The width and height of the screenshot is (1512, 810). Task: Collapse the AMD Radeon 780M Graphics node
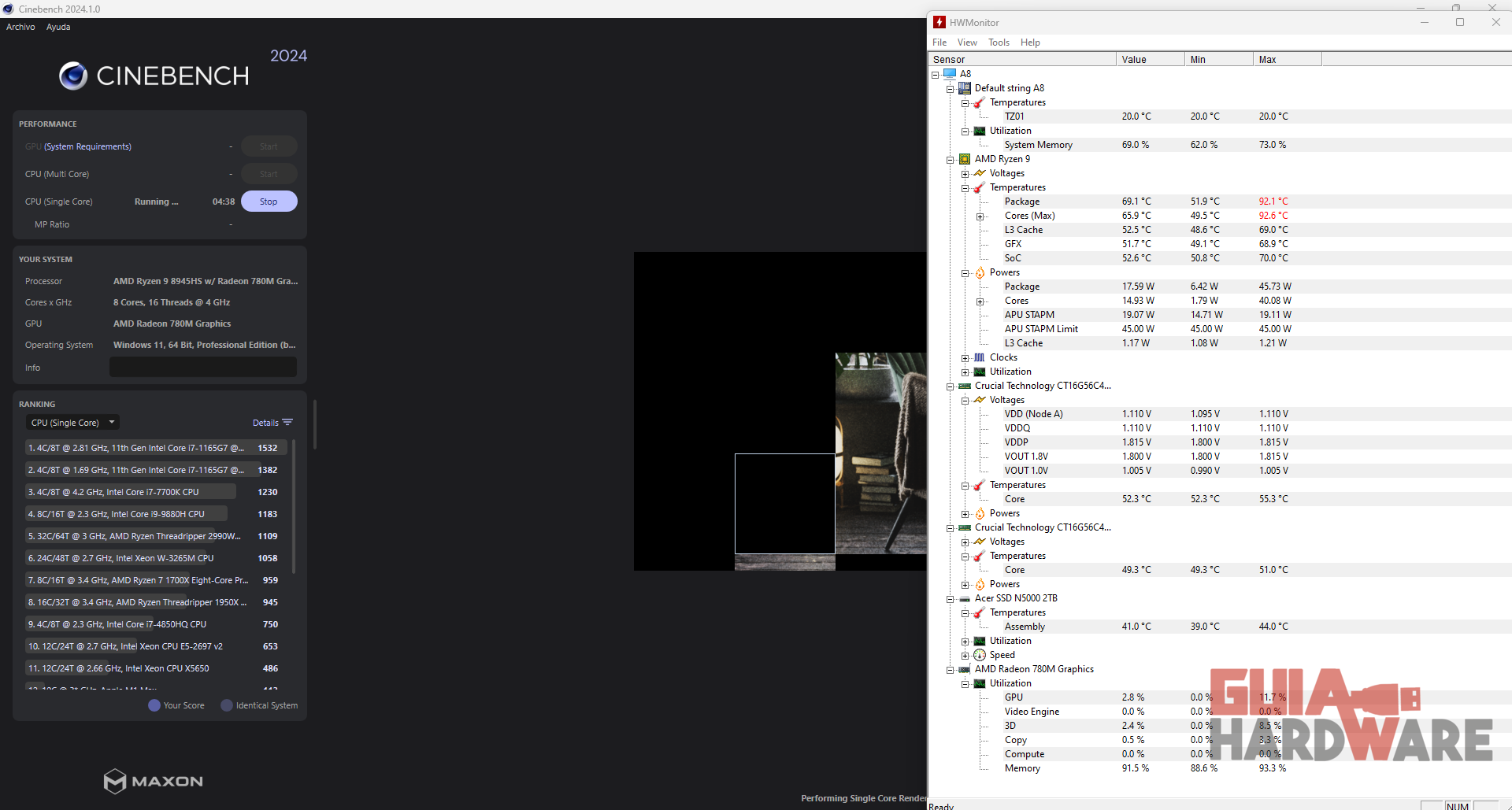[951, 670]
